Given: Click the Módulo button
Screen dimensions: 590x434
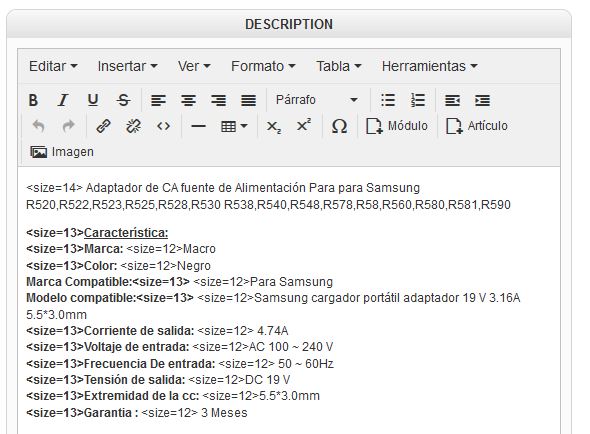Looking at the screenshot, I should pos(397,126).
